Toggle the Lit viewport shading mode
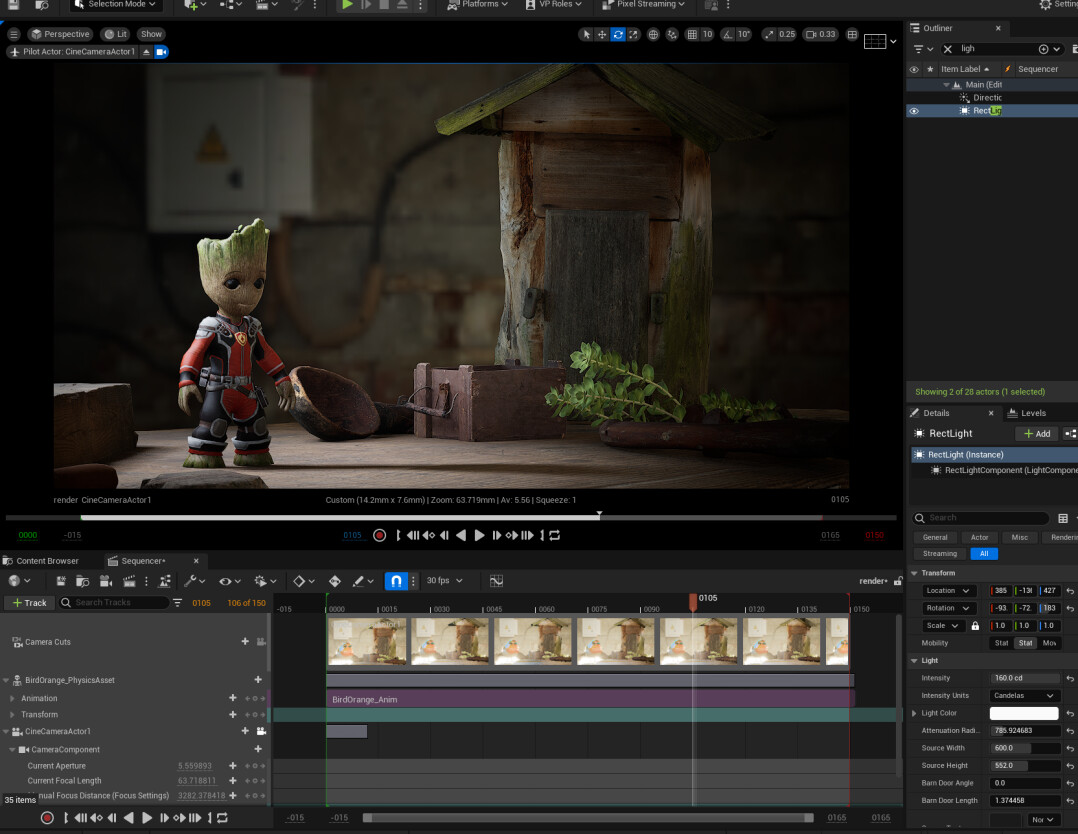Viewport: 1078px width, 834px height. click(x=116, y=33)
